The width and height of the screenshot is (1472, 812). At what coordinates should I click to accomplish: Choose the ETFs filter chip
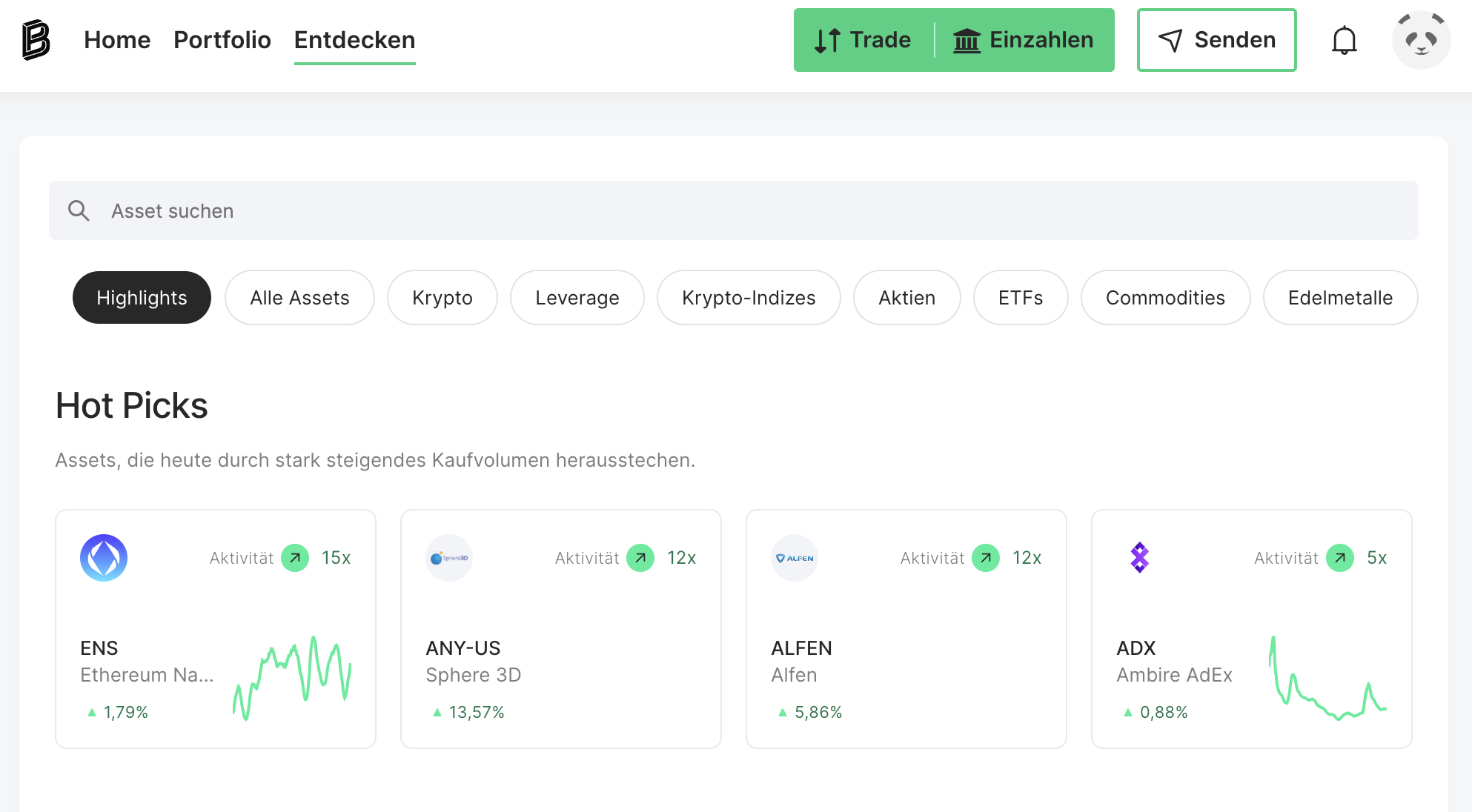click(1020, 298)
